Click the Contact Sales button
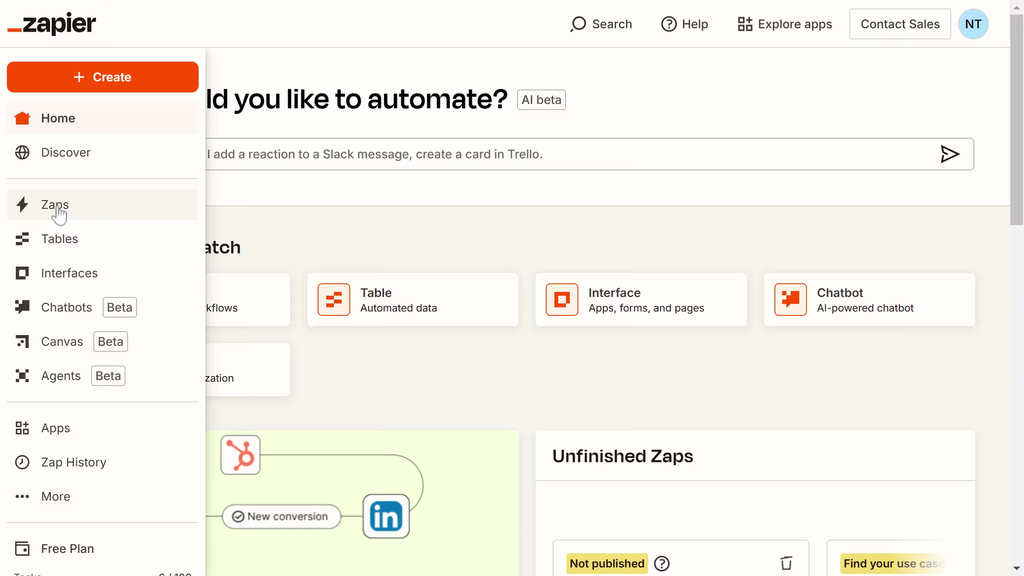This screenshot has width=1024, height=576. tap(899, 24)
